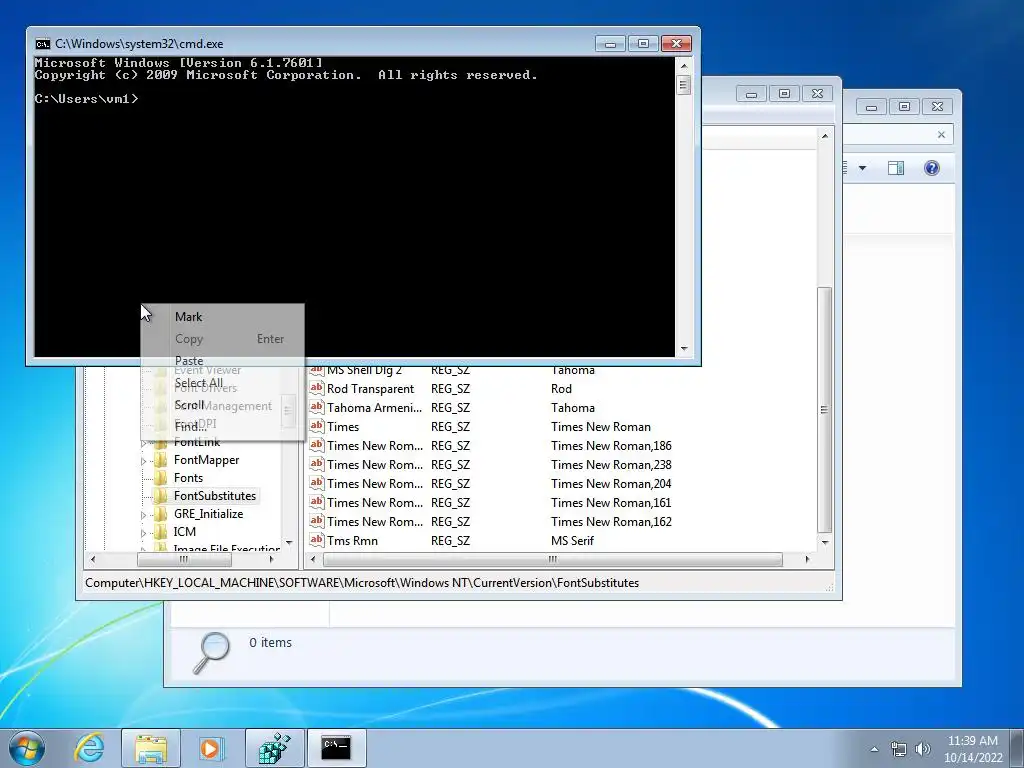Select the ICM registry key
Viewport: 1024px width, 768px height.
pos(185,532)
